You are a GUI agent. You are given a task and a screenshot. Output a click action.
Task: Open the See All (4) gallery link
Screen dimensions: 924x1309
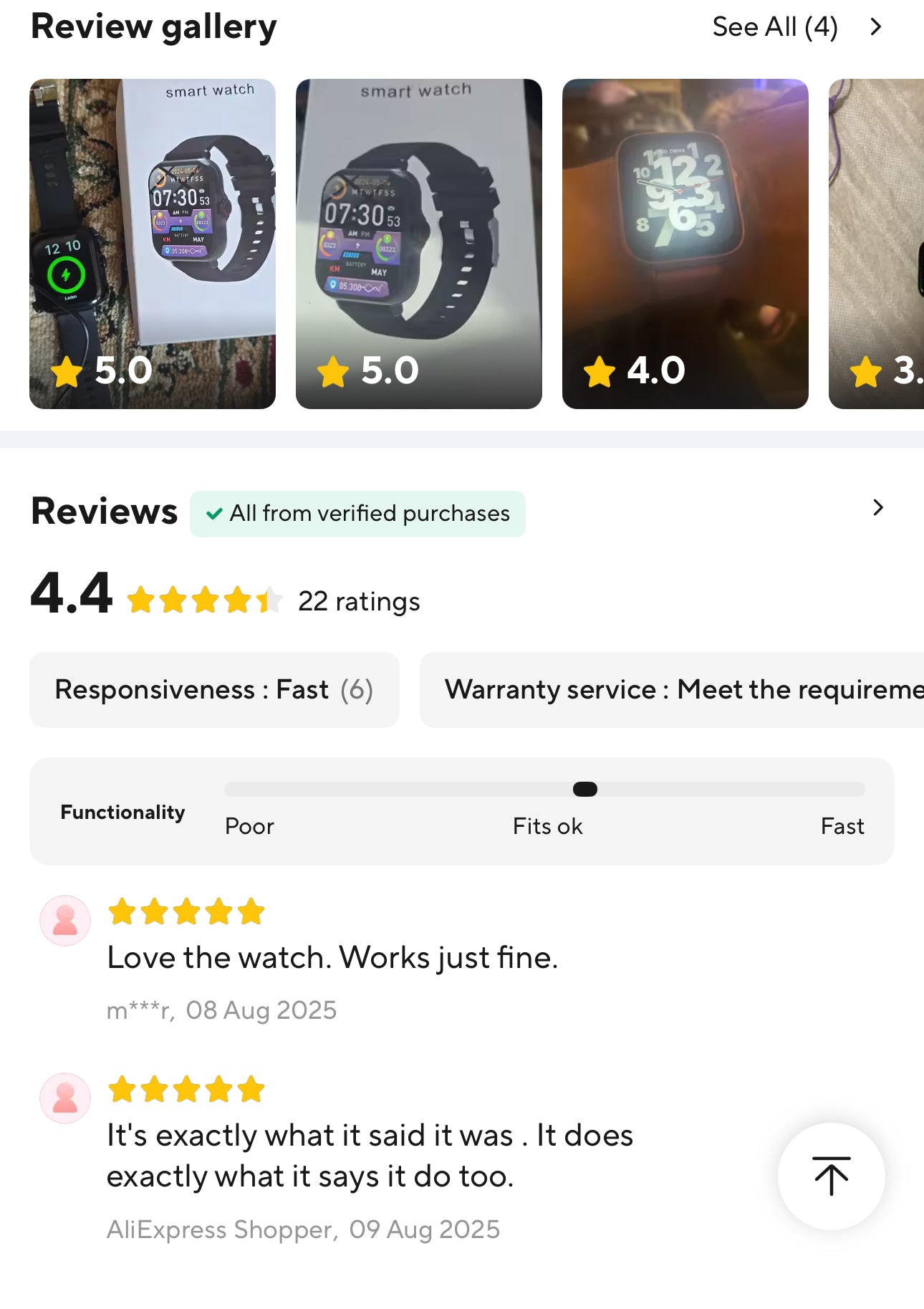pos(775,27)
